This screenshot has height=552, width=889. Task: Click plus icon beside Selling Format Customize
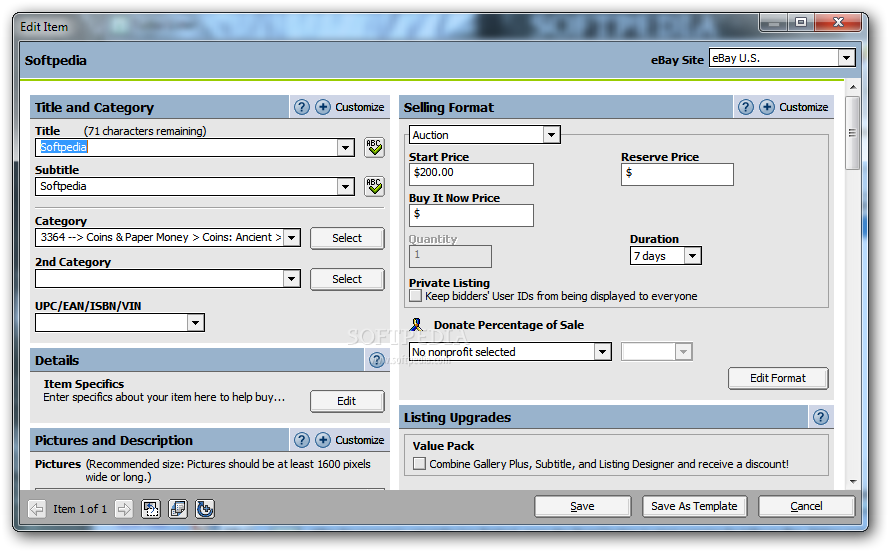[767, 107]
